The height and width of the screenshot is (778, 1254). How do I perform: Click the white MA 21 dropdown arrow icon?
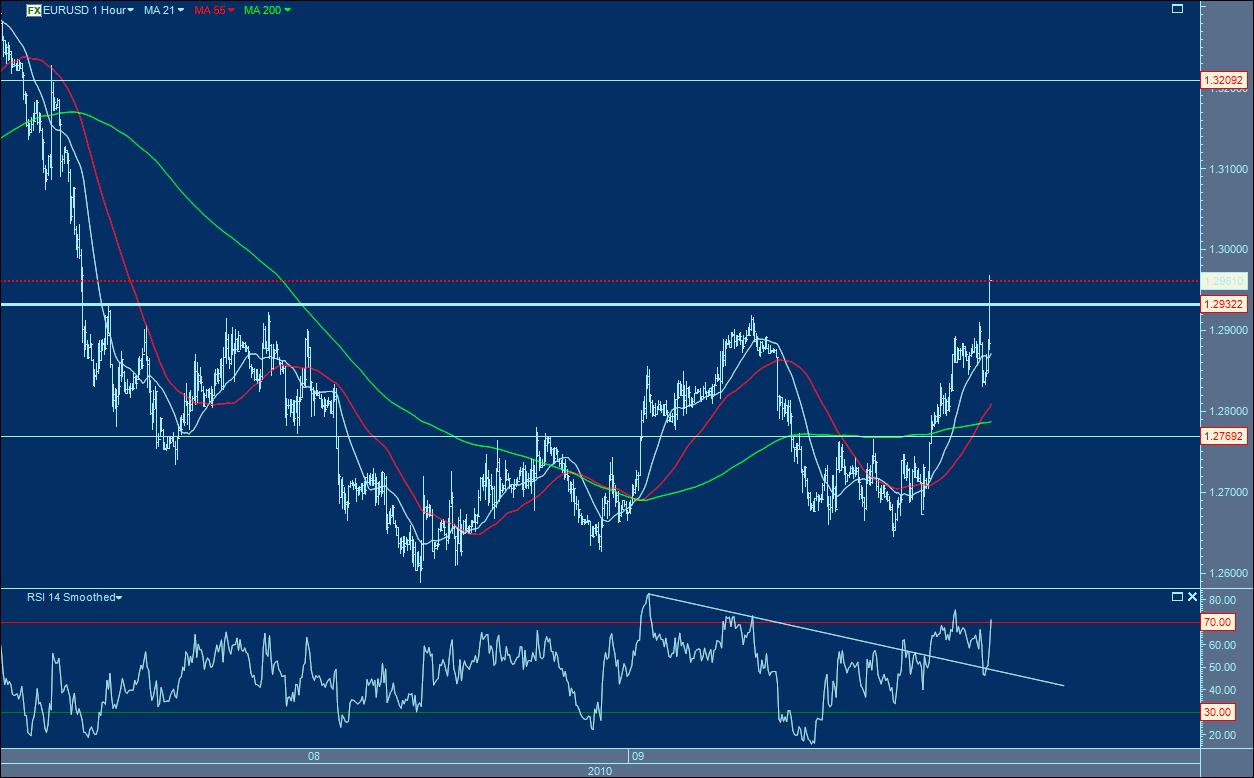[x=181, y=8]
